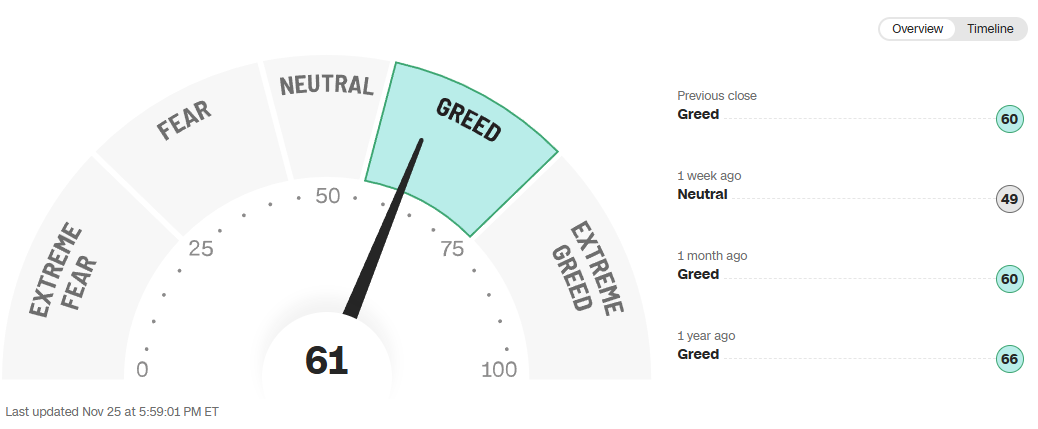Click the 100 mark on the gauge scale
Viewport: 1038px width, 429px height.
point(499,370)
